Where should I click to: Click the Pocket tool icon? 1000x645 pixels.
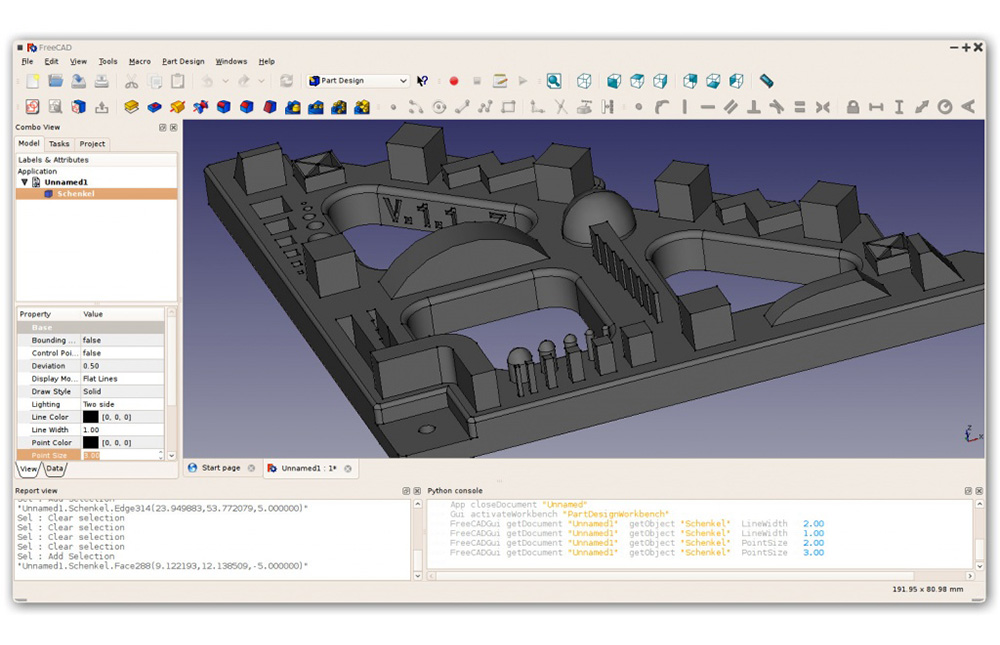[x=154, y=107]
